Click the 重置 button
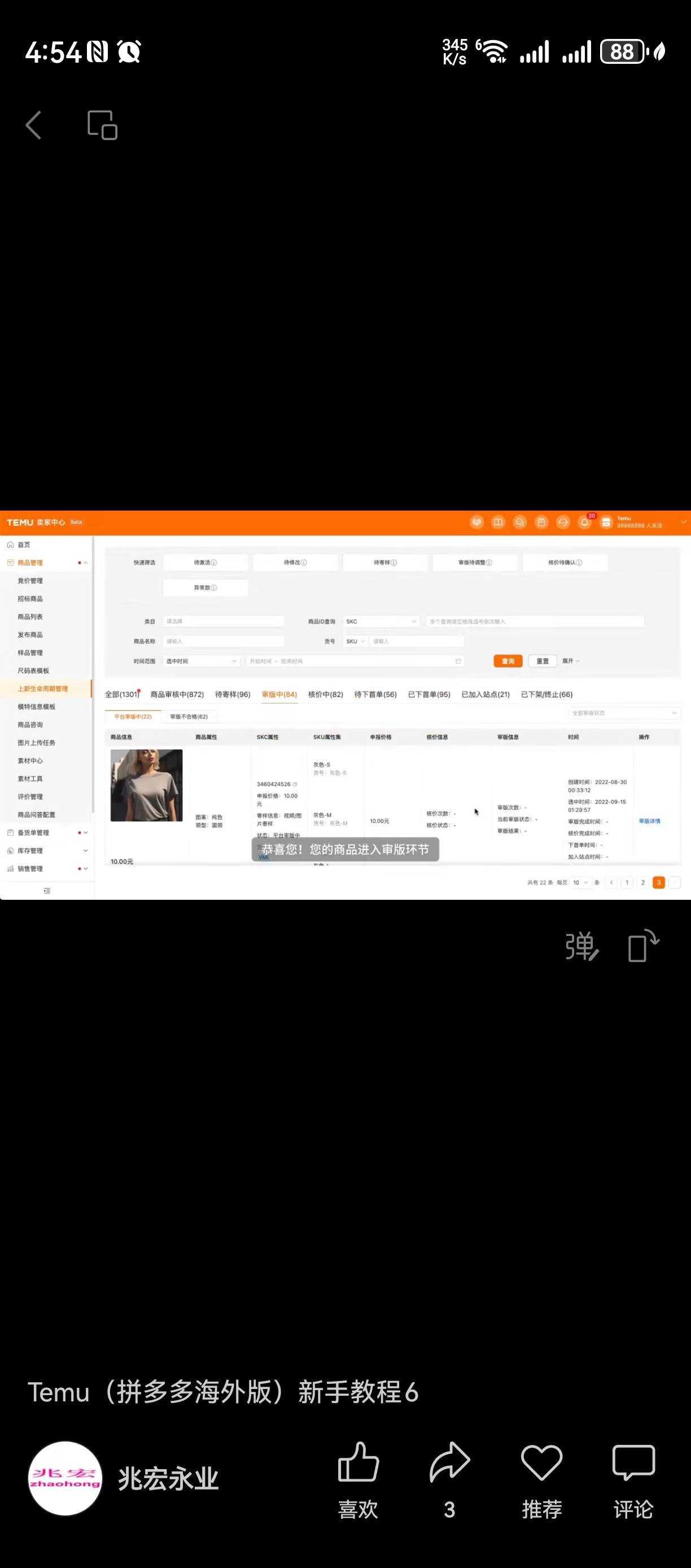Viewport: 691px width, 1568px height. pyautogui.click(x=543, y=661)
